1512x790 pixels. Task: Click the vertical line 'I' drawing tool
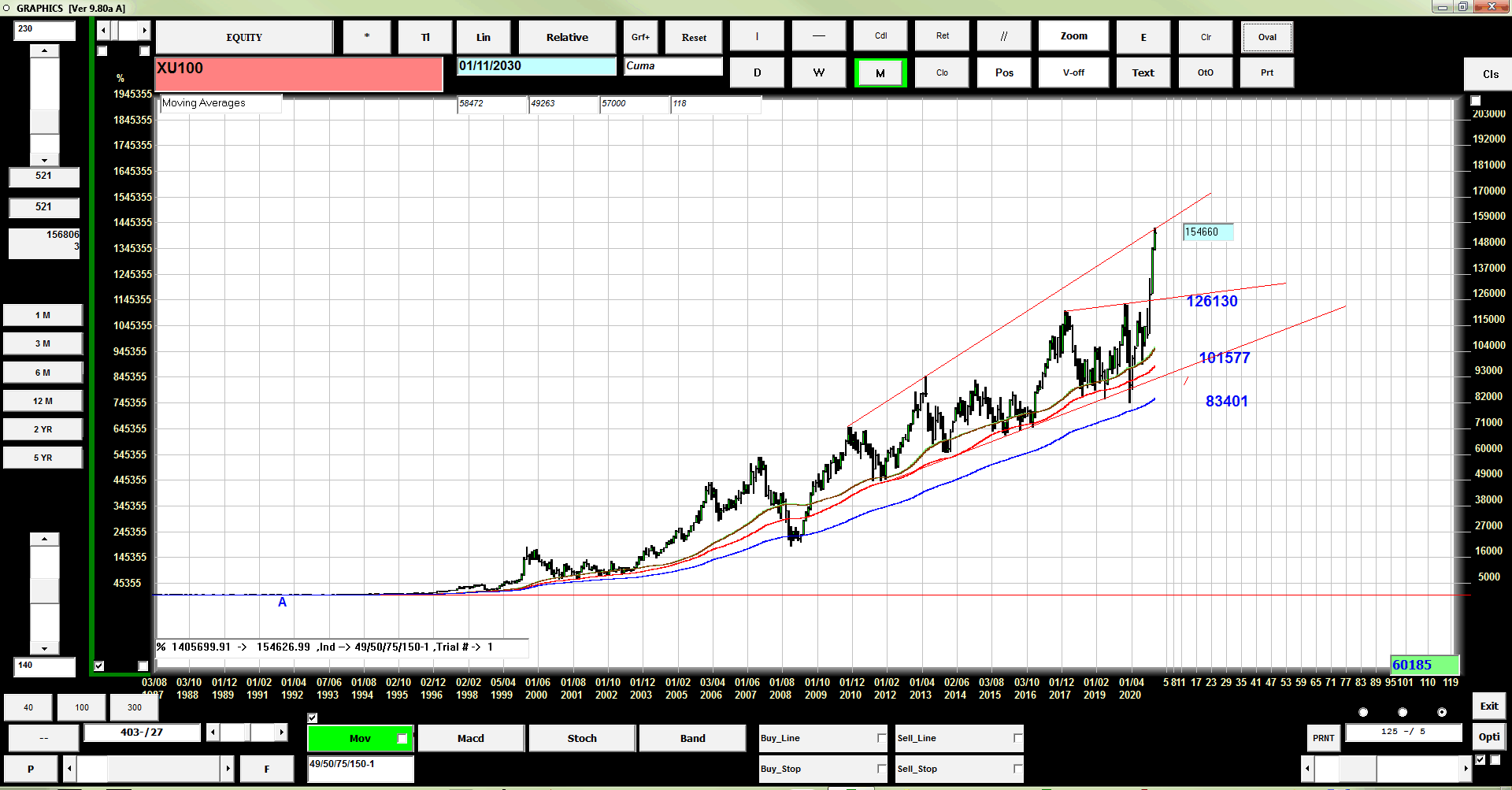pos(757,37)
